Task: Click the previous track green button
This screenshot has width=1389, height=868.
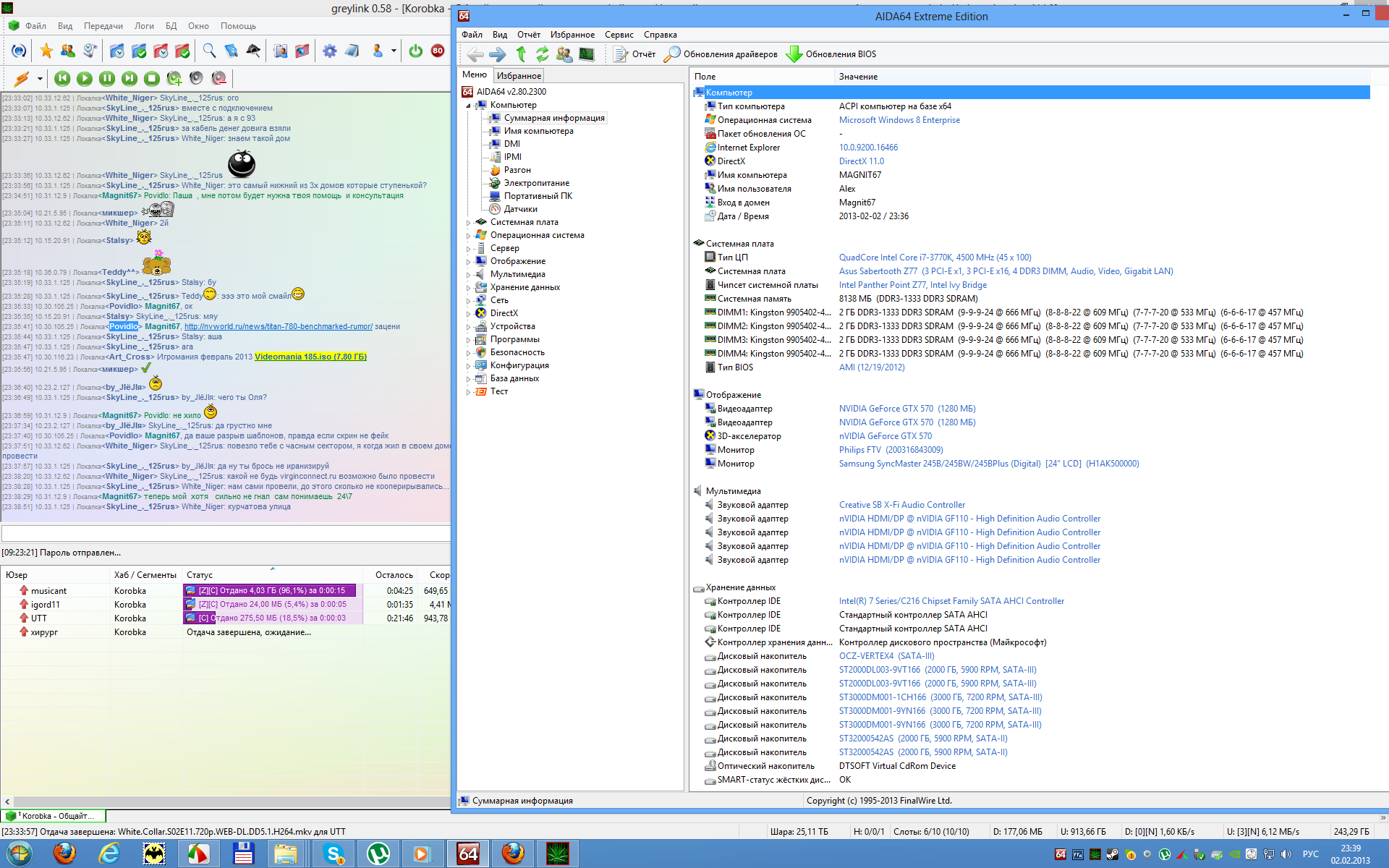Action: tap(62, 78)
